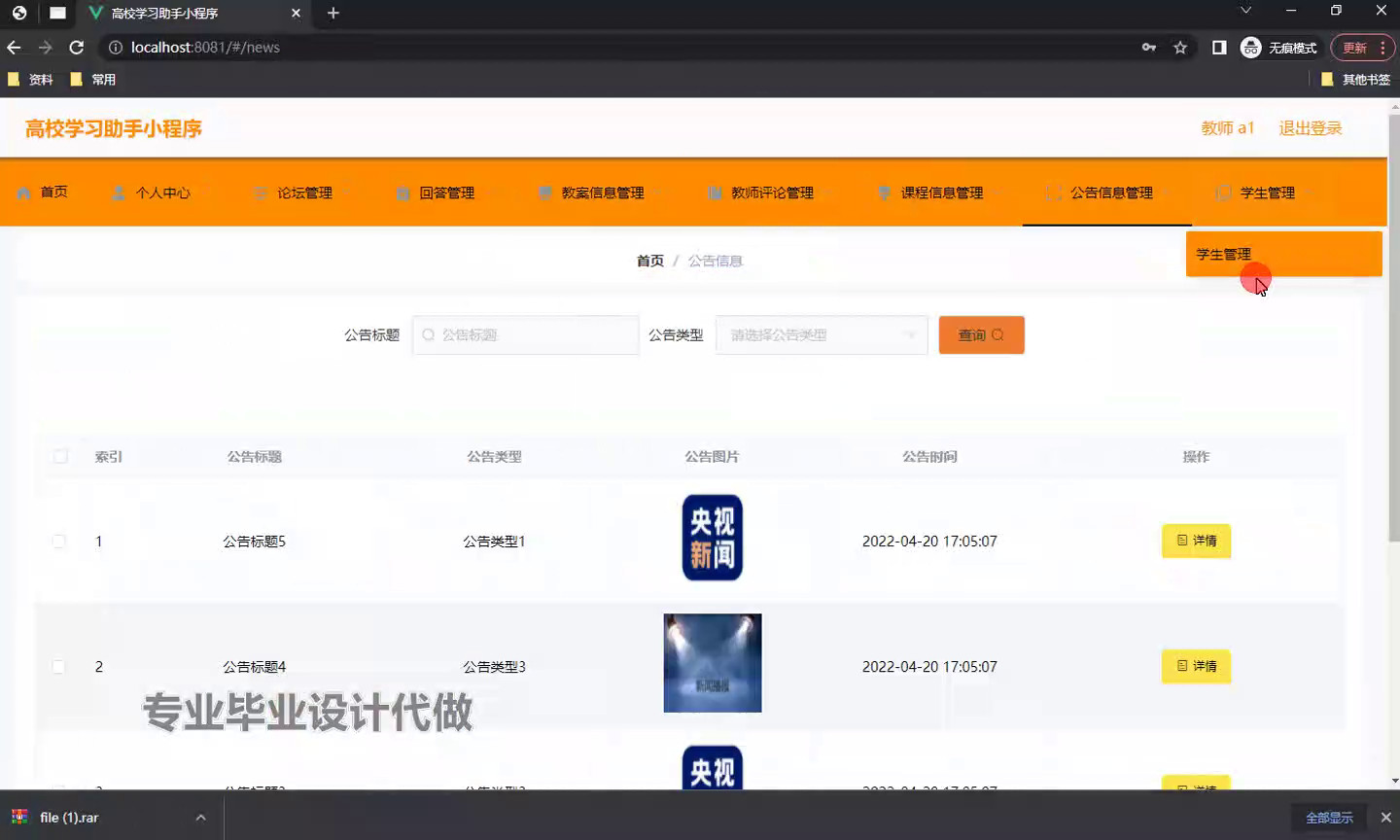Choose 学生管理 in the dropdown submenu
The width and height of the screenshot is (1400, 840).
1283,254
